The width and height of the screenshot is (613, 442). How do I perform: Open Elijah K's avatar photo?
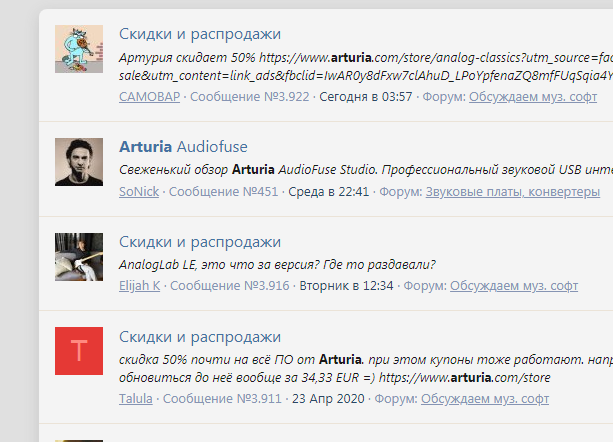pyautogui.click(x=79, y=257)
